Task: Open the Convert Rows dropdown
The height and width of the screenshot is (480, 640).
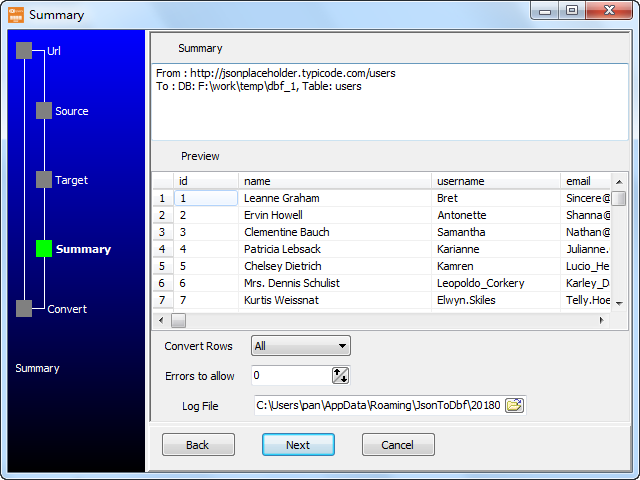Action: click(300, 346)
